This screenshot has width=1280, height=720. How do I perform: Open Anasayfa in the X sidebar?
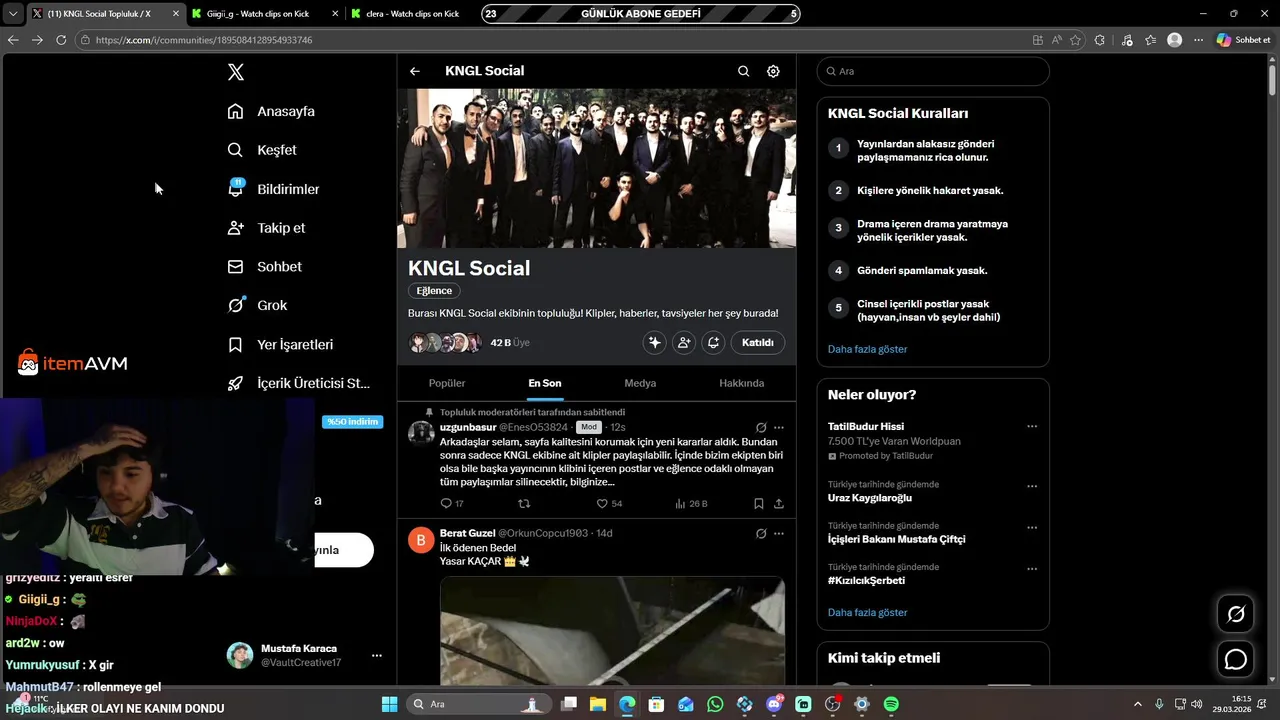pos(271,111)
